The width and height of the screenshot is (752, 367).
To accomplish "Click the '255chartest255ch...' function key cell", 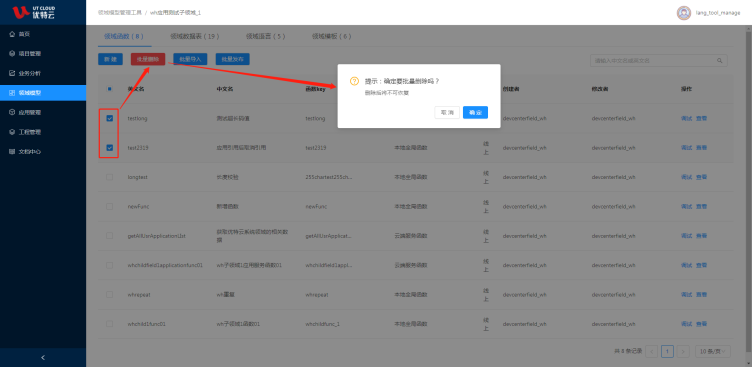I will click(x=329, y=177).
